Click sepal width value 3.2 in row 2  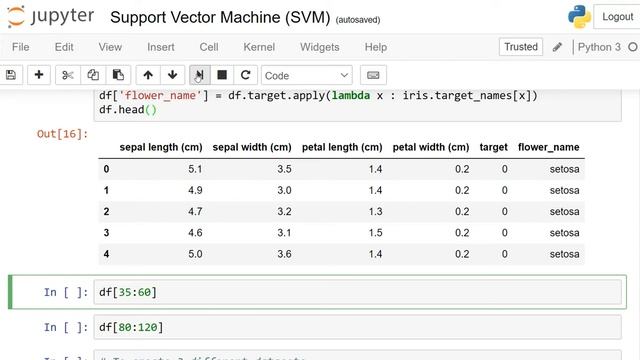coord(284,211)
